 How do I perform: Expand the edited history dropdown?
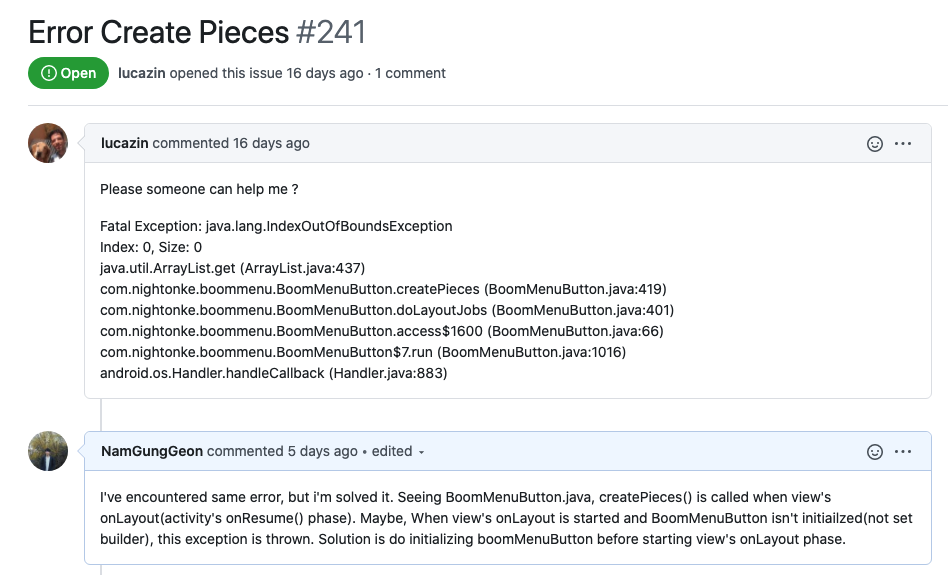[398, 452]
